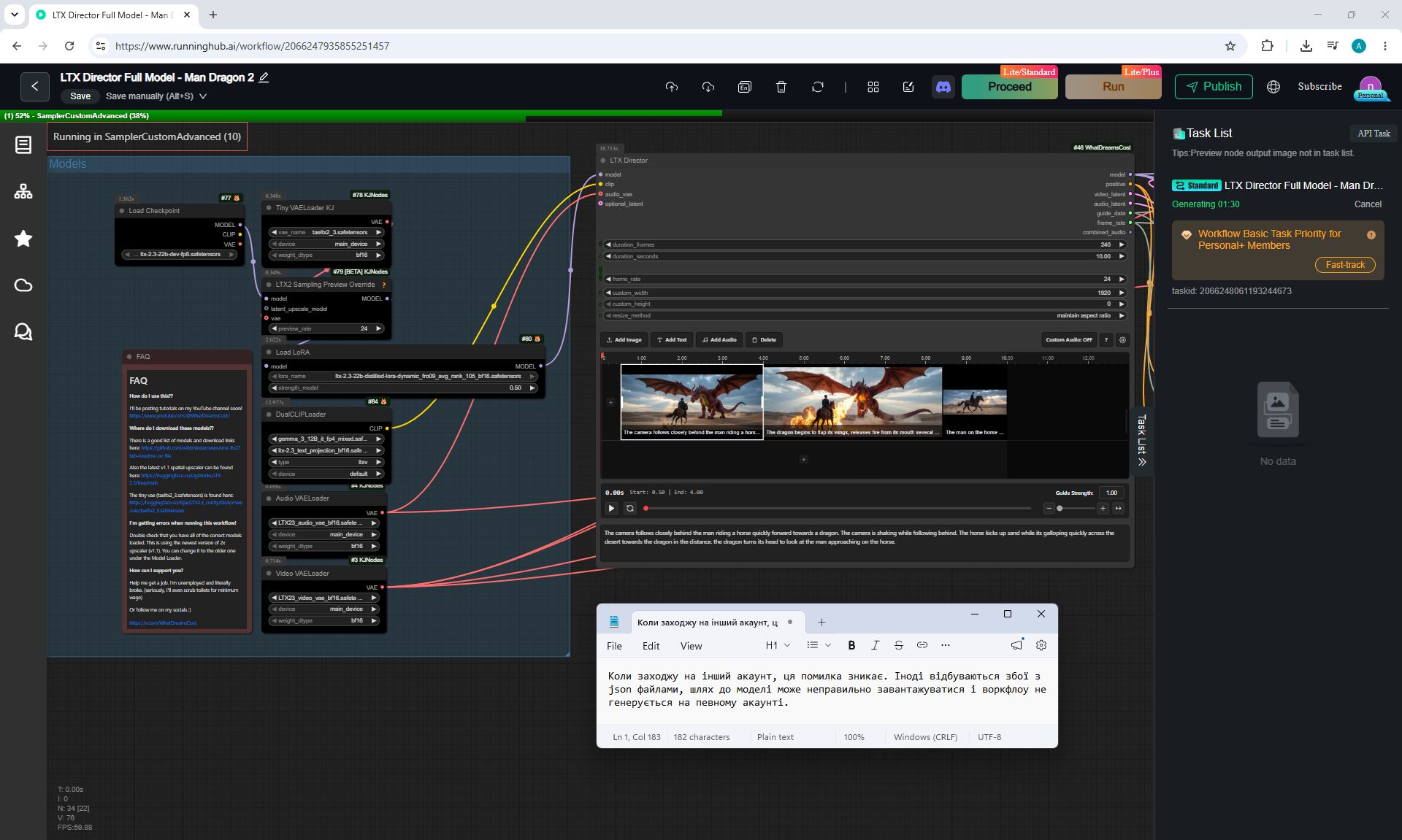Open the resize_method maintain aspect ratio selector
The width and height of the screenshot is (1402, 840).
[x=865, y=316]
